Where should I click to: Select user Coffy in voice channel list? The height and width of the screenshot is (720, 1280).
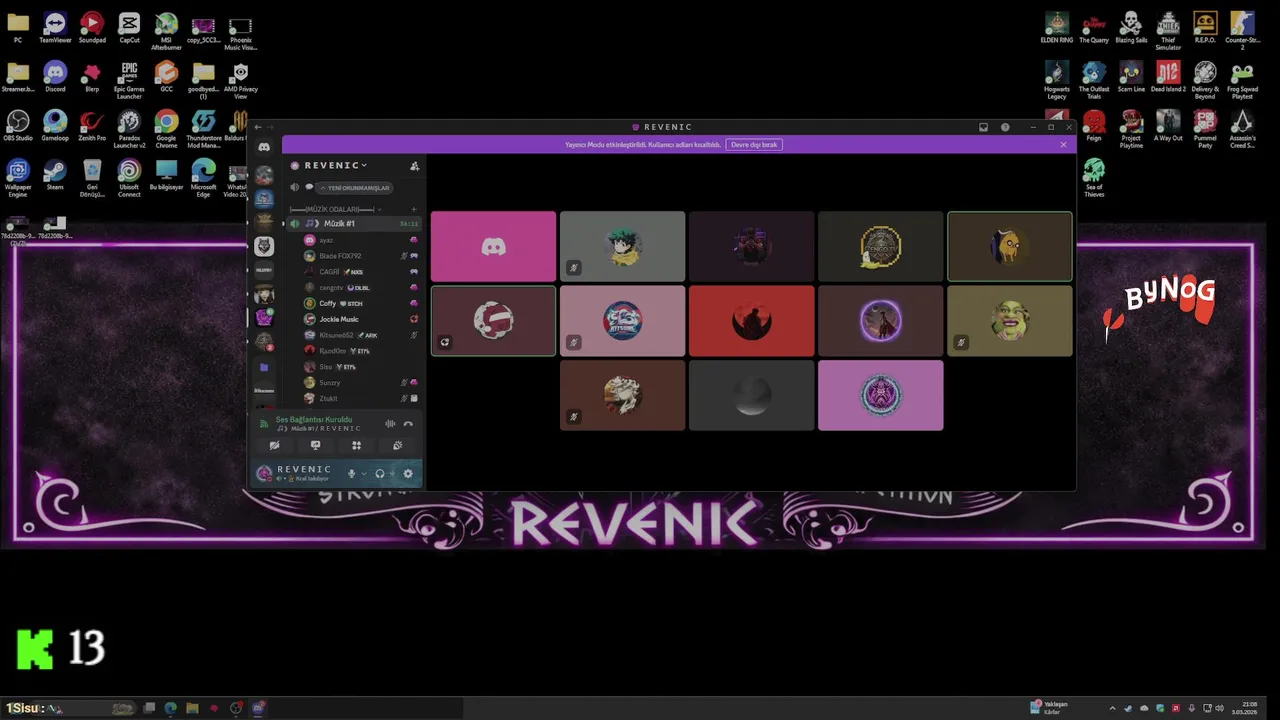pyautogui.click(x=360, y=303)
